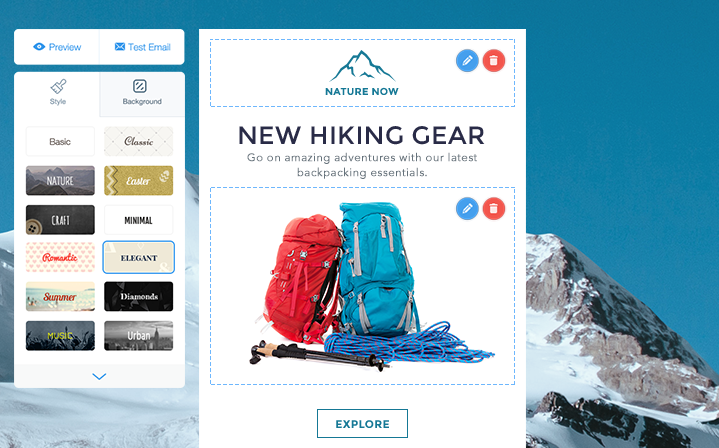Open the Style tab with paintbrush icon
The image size is (719, 448).
[x=57, y=93]
